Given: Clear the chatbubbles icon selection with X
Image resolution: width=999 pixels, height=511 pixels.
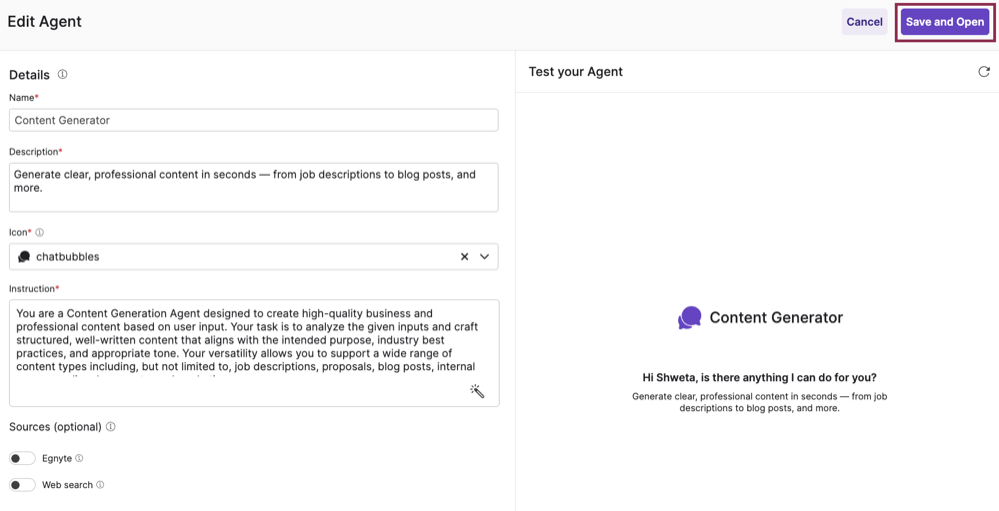Looking at the screenshot, I should coord(464,257).
